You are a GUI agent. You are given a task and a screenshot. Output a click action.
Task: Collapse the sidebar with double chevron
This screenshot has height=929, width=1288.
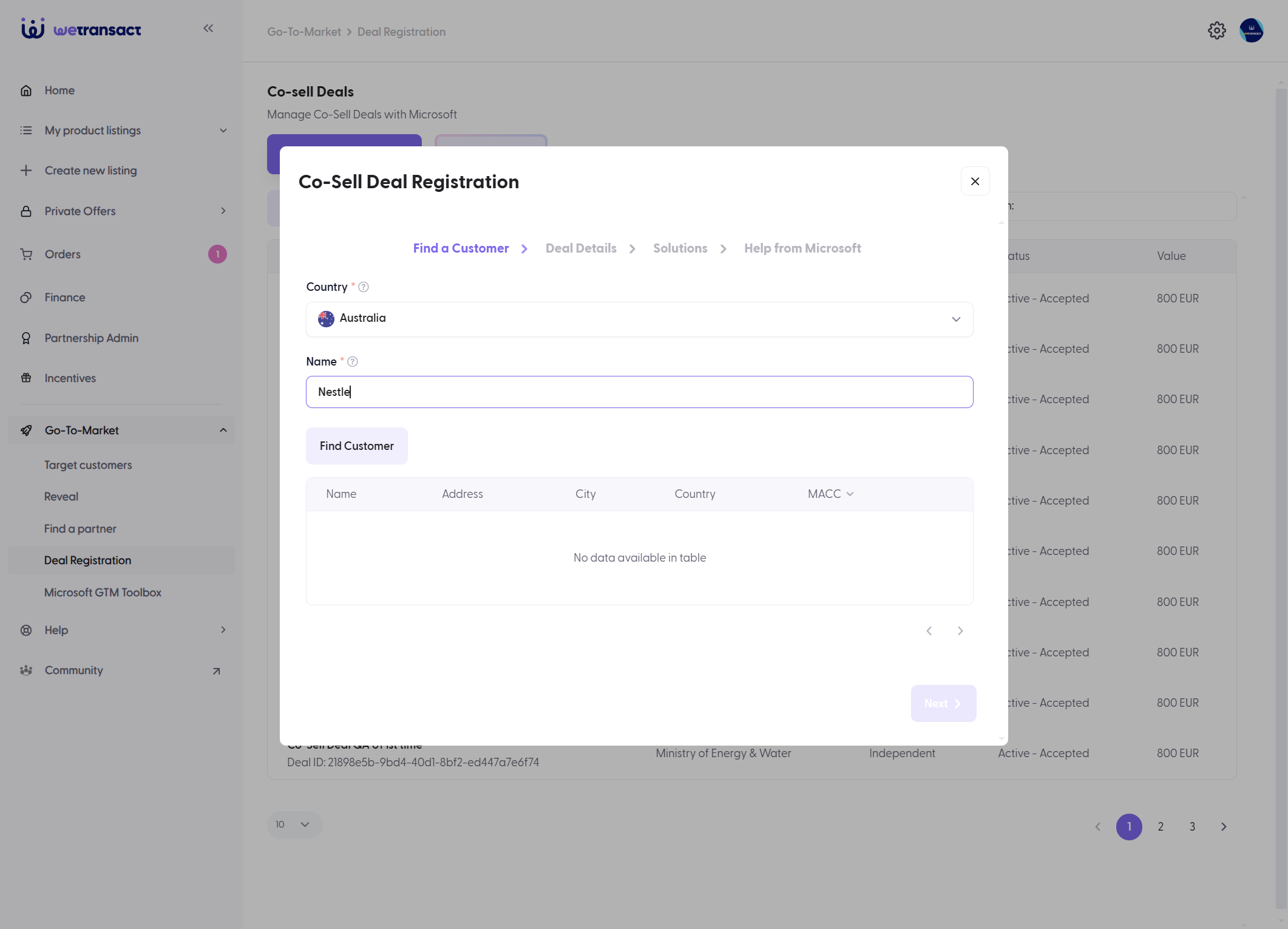208,28
